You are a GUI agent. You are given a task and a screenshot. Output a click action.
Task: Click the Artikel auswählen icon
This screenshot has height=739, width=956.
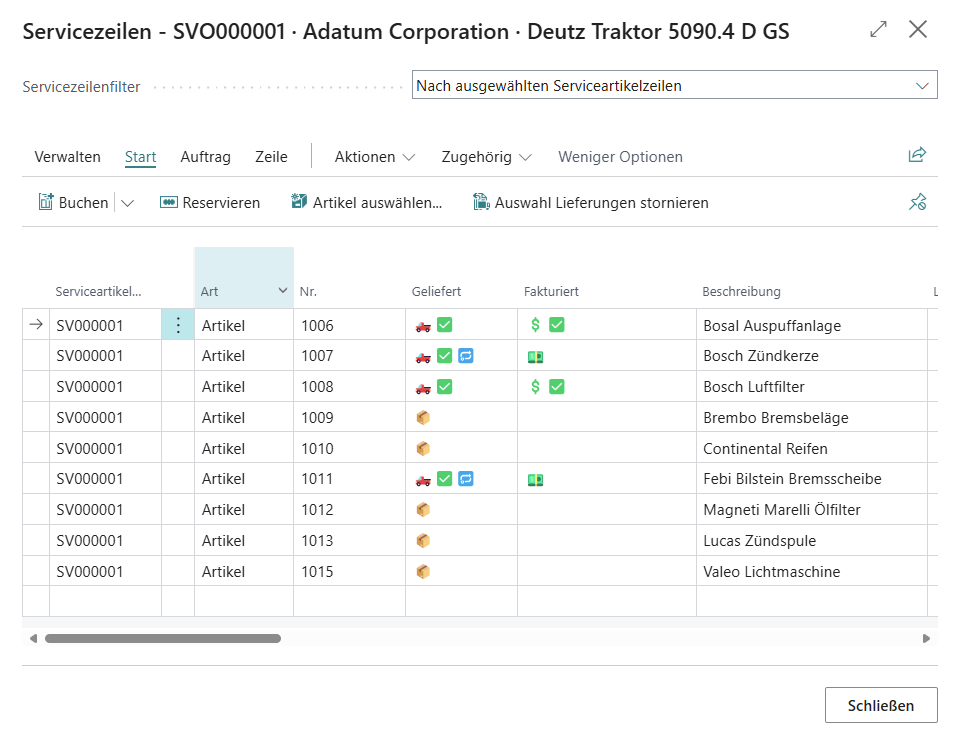coord(299,202)
